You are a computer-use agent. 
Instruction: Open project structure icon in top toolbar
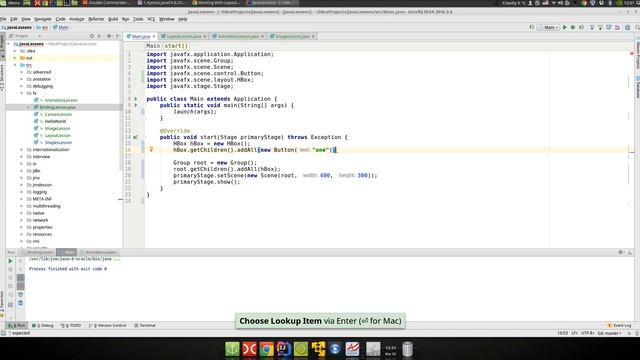(628, 27)
